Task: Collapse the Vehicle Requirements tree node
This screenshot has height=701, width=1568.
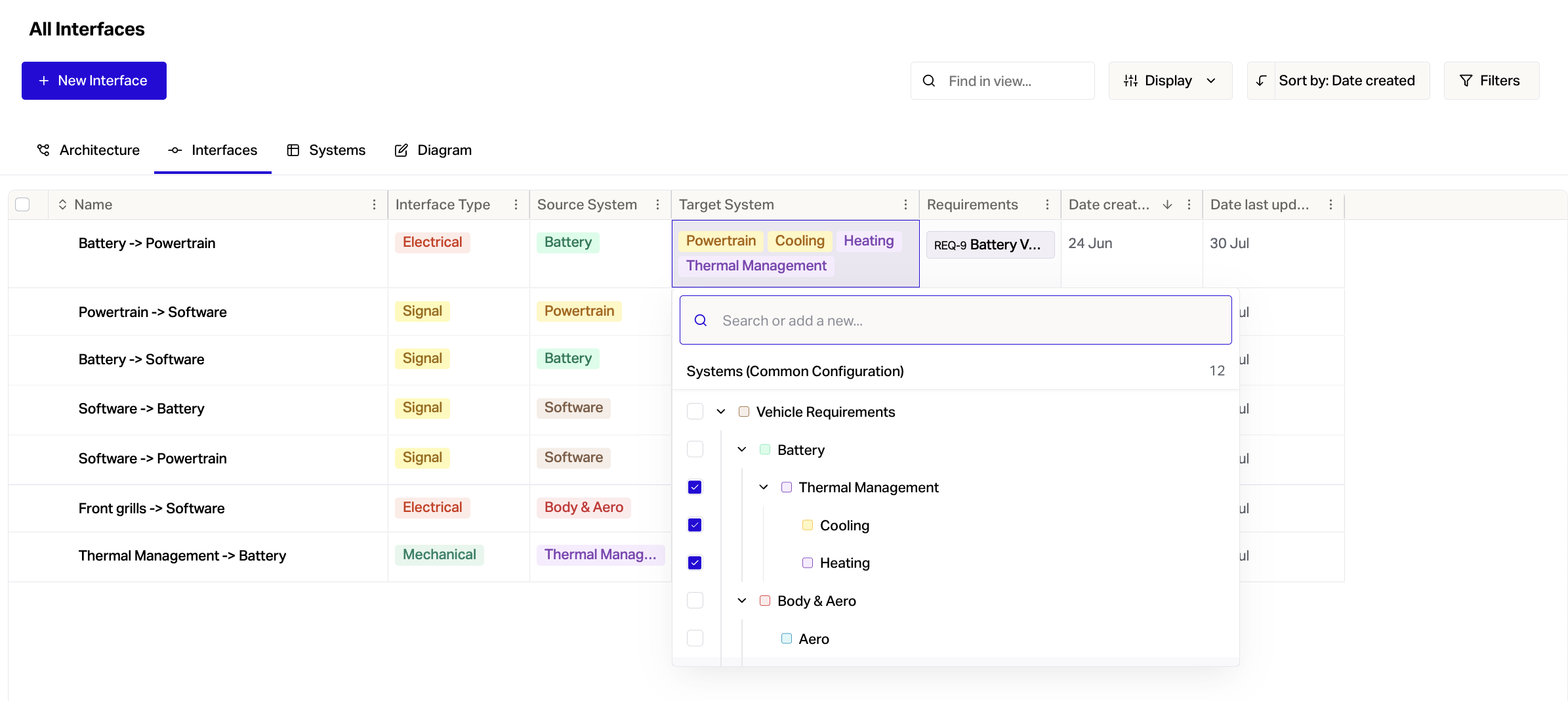Action: (x=721, y=412)
